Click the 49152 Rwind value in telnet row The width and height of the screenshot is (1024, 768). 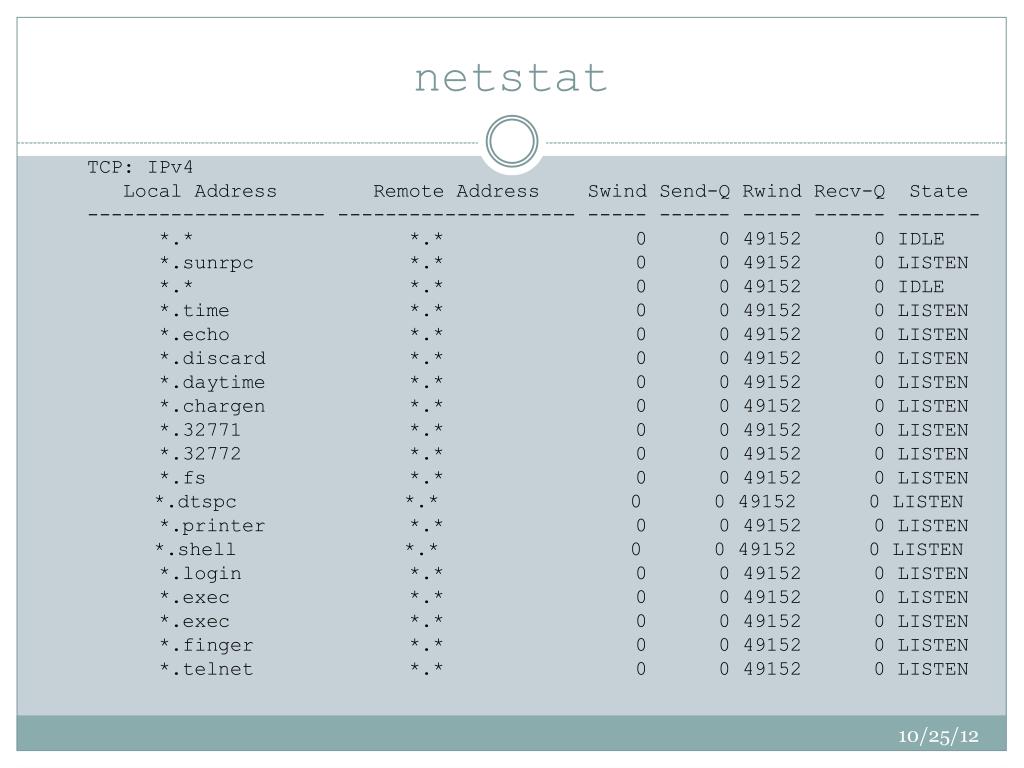(x=772, y=669)
